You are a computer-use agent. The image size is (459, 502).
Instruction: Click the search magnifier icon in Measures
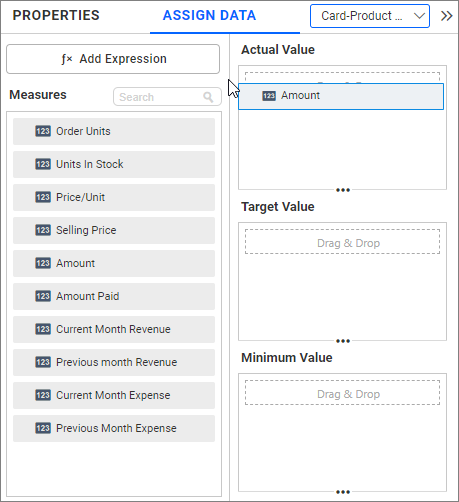[x=208, y=97]
